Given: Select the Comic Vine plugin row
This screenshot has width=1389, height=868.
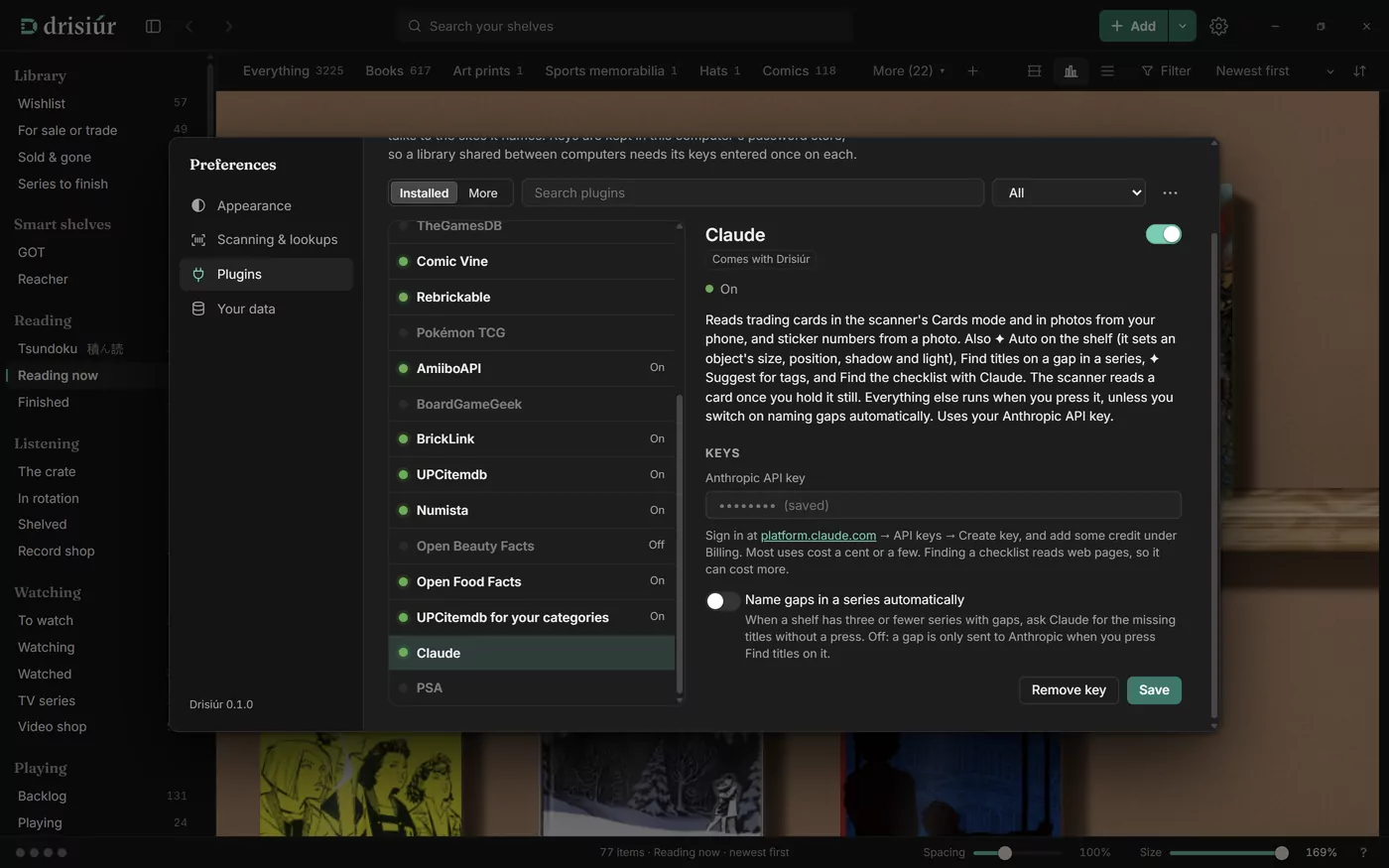Looking at the screenshot, I should tap(532, 261).
